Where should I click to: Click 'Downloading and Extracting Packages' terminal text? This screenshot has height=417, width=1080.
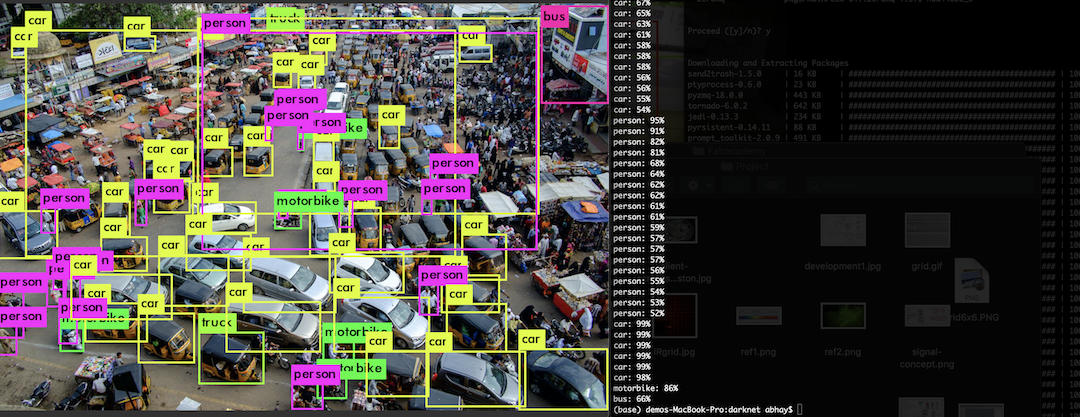(x=767, y=63)
